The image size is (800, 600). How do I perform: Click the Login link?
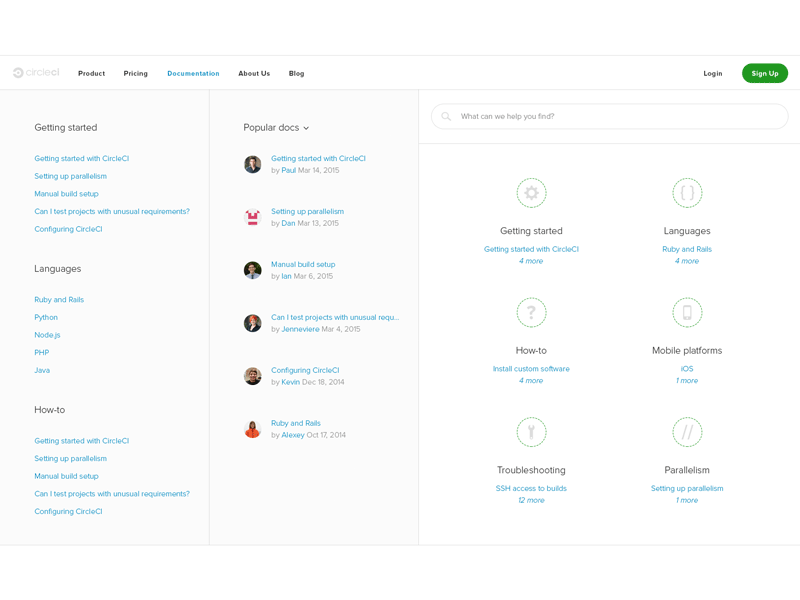pos(712,73)
